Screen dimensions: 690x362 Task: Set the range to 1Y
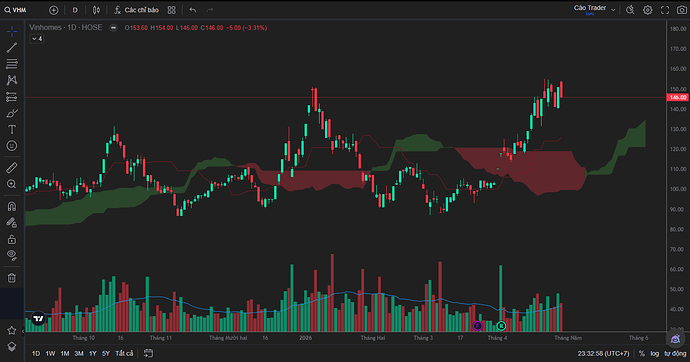[x=92, y=353]
